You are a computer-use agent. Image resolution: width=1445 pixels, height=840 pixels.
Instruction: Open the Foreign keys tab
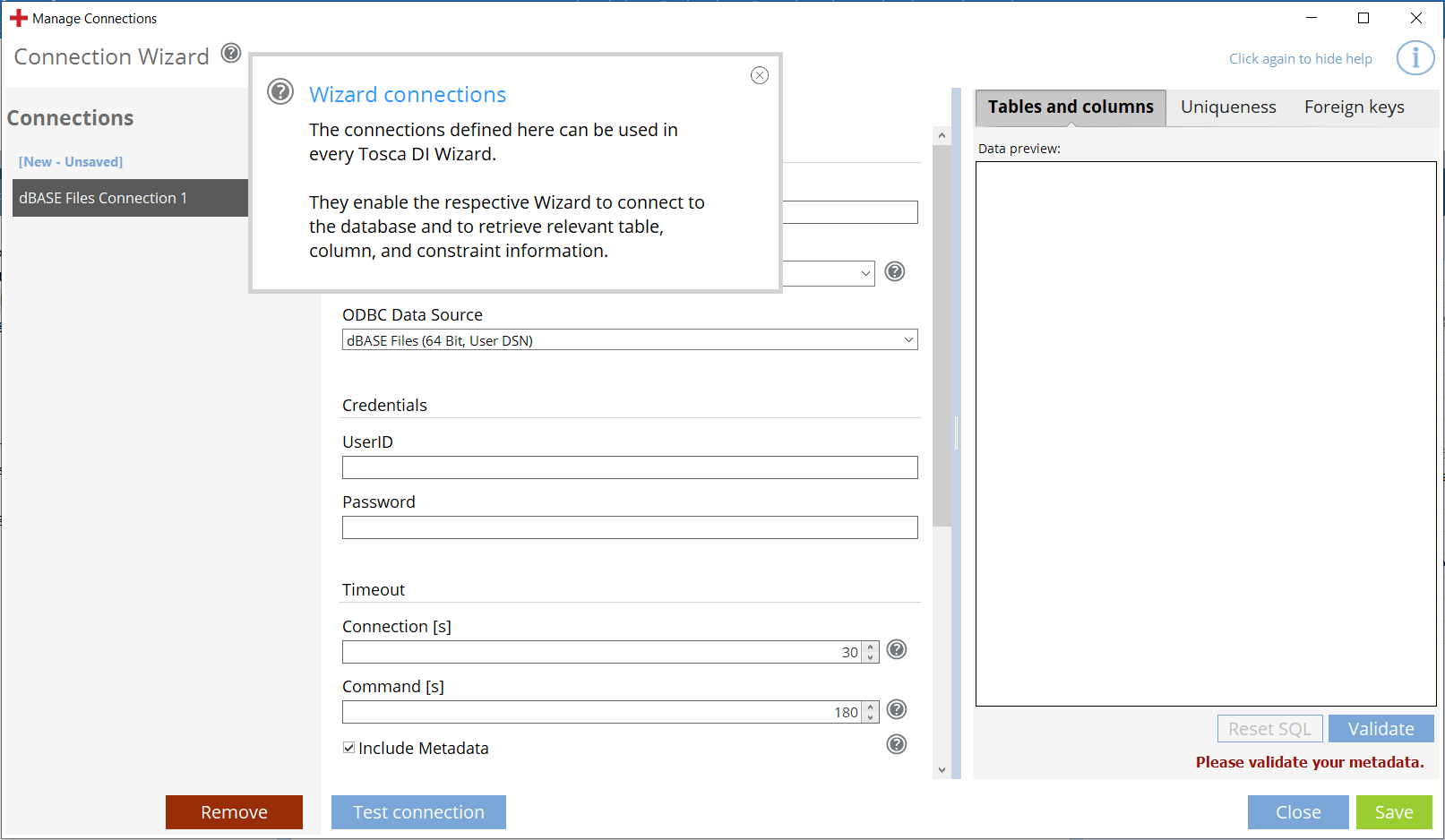pyautogui.click(x=1354, y=107)
